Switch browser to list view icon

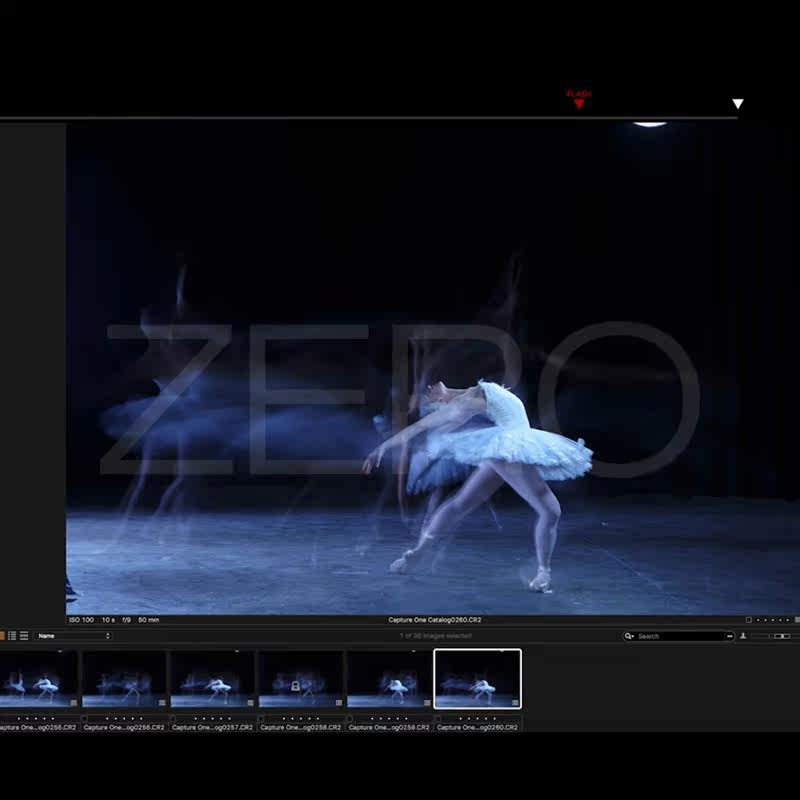[13, 636]
